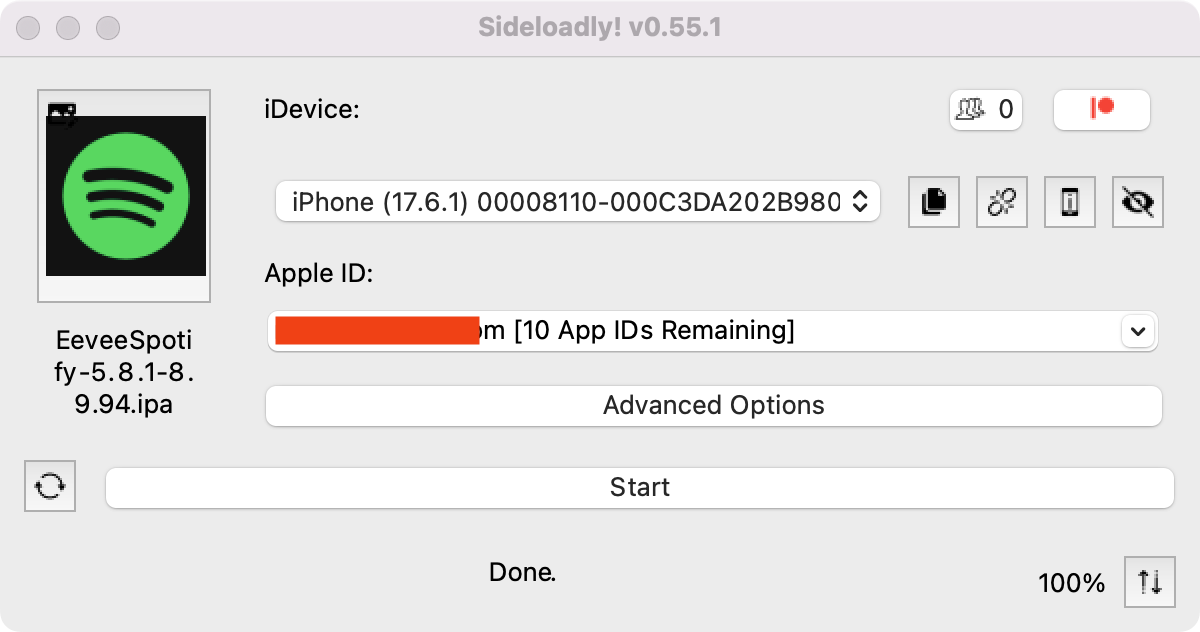The height and width of the screenshot is (632, 1200).
Task: Click the Done status message
Action: click(x=522, y=573)
